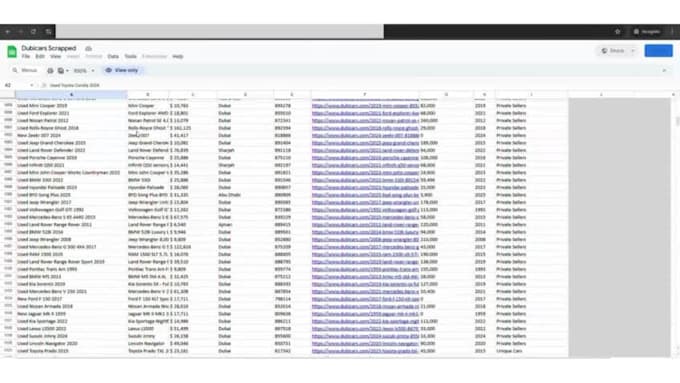Select the Used Land Rover Defender 2022 cell
Image resolution: width=680 pixels, height=383 pixels.
[71, 150]
